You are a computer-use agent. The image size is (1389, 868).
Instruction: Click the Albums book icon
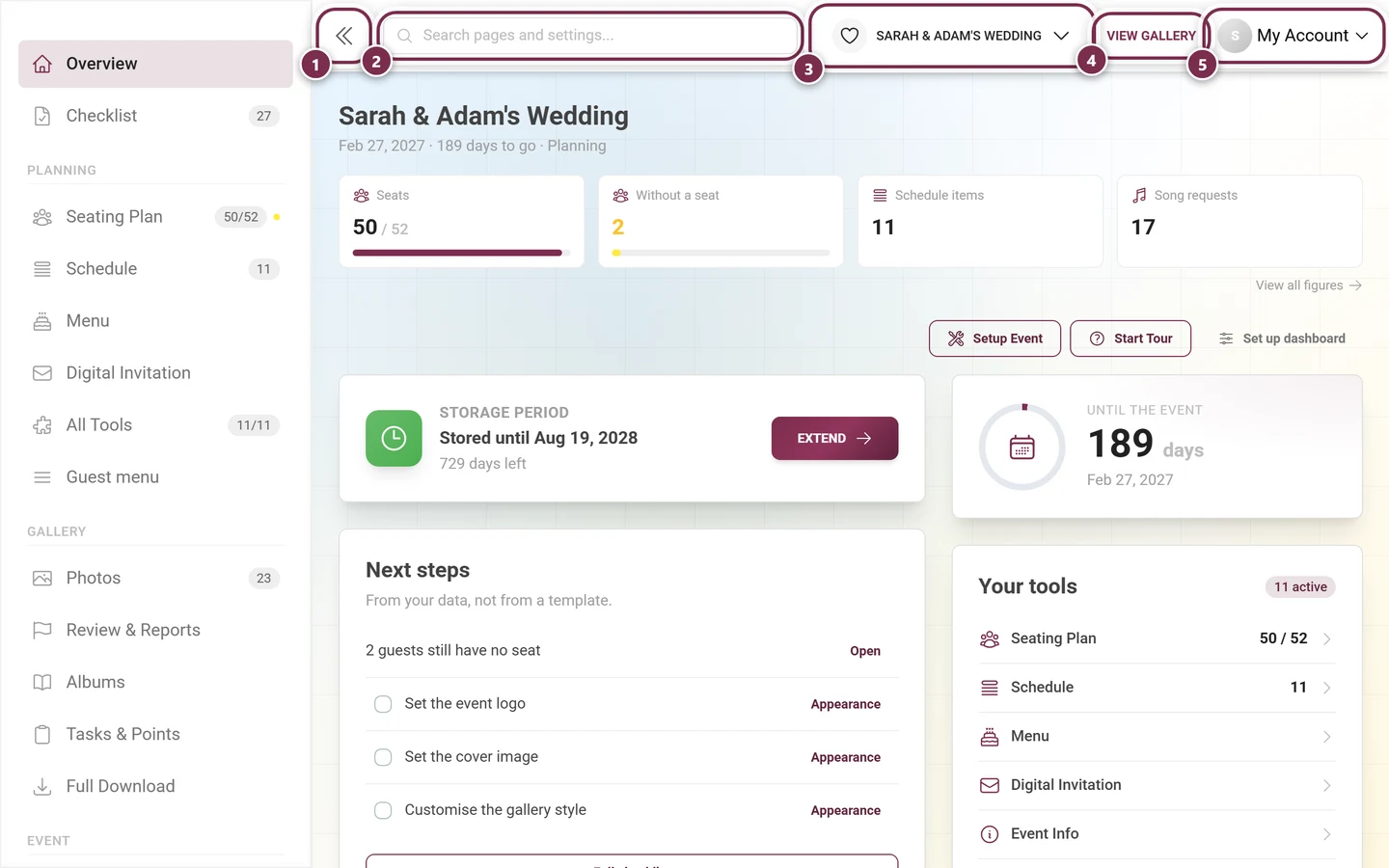click(42, 683)
